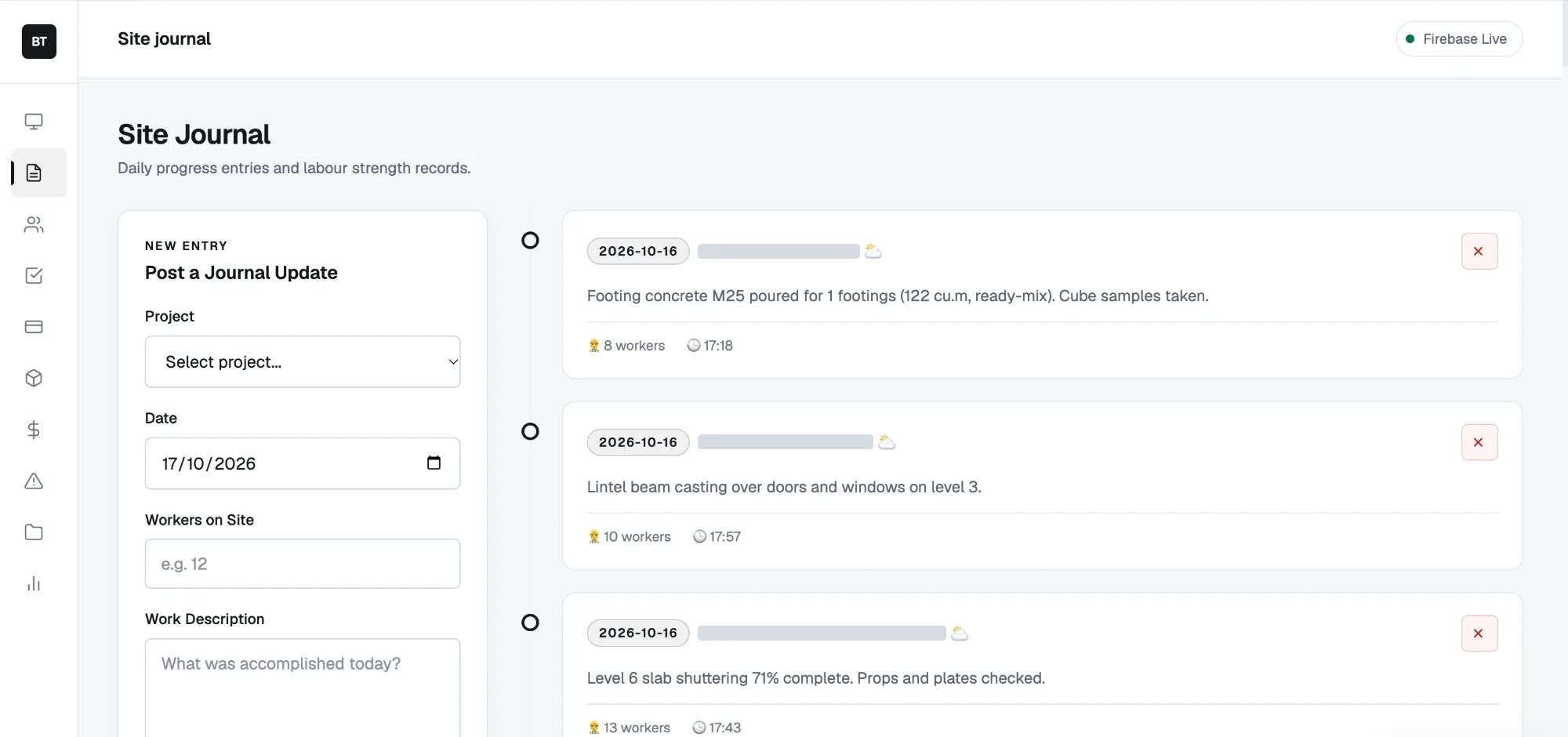This screenshot has width=1568, height=737.
Task: Click the weather icon on footing entry
Action: tap(873, 251)
